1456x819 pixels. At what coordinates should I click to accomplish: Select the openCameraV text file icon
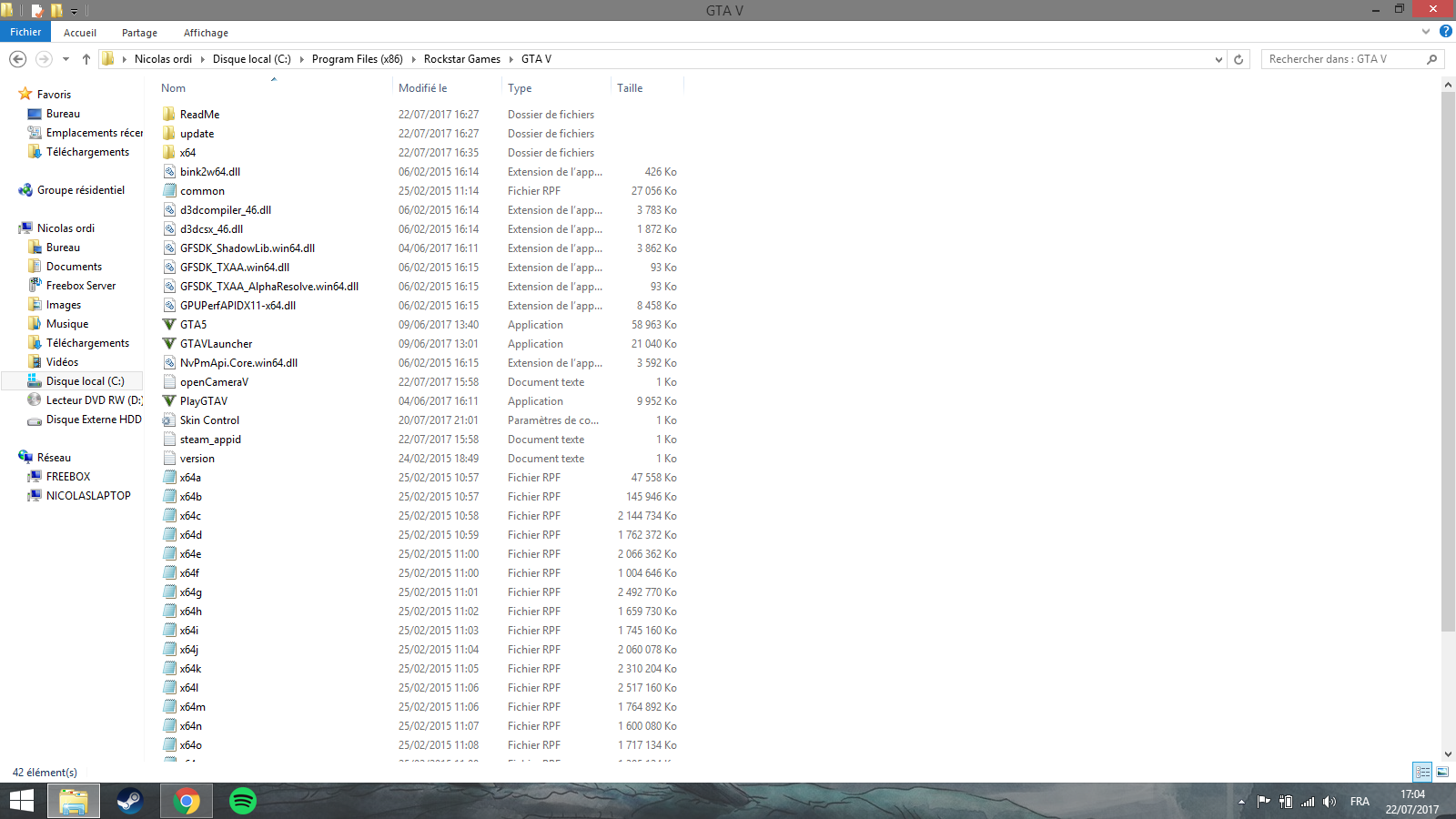coord(169,382)
